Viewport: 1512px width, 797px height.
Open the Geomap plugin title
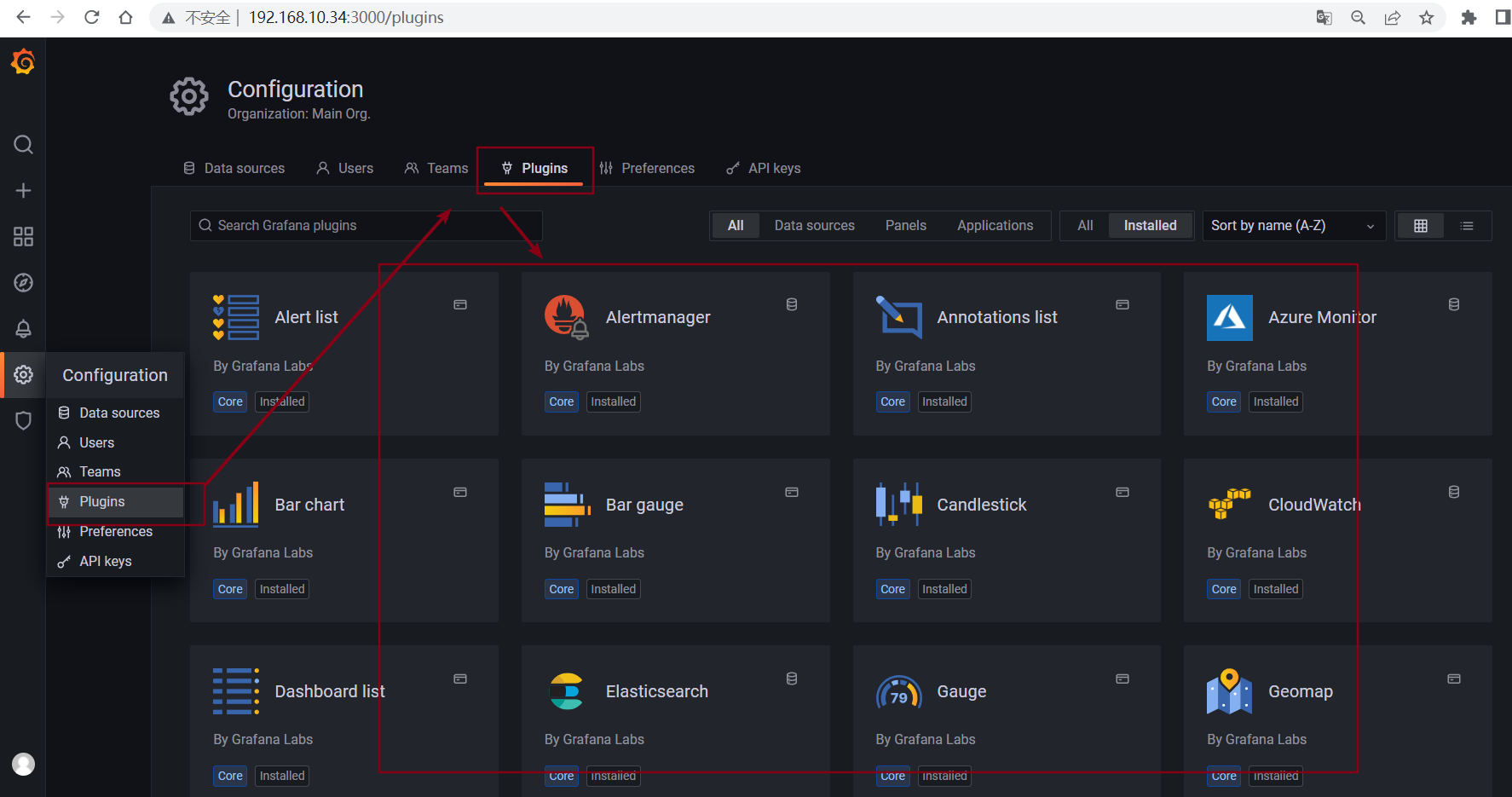pyautogui.click(x=1301, y=691)
